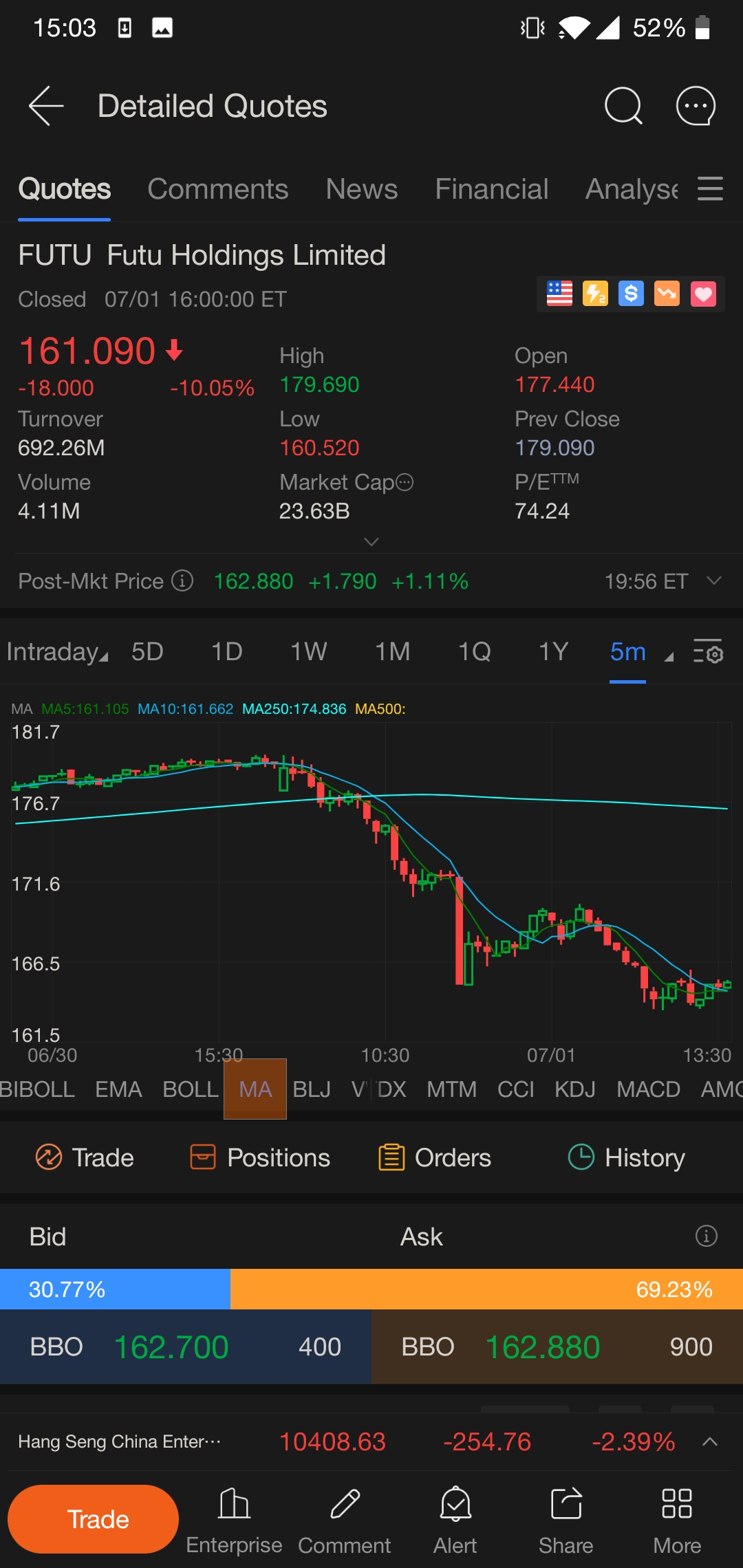This screenshot has height=1568, width=743.
Task: Select the 1W chart period
Action: pyautogui.click(x=309, y=651)
